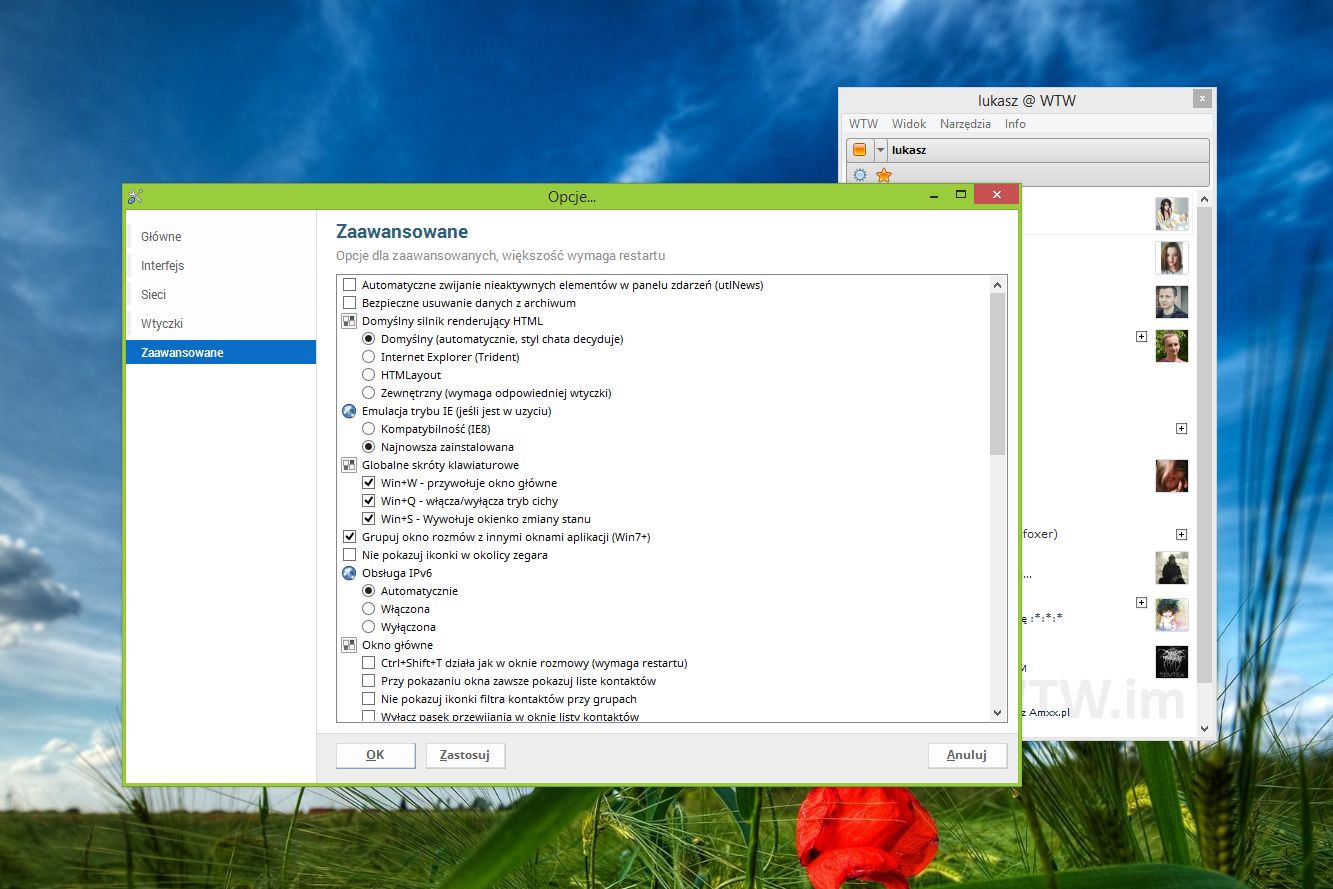This screenshot has height=889, width=1333.
Task: Set IPv6 support to Włączona
Action: 368,609
